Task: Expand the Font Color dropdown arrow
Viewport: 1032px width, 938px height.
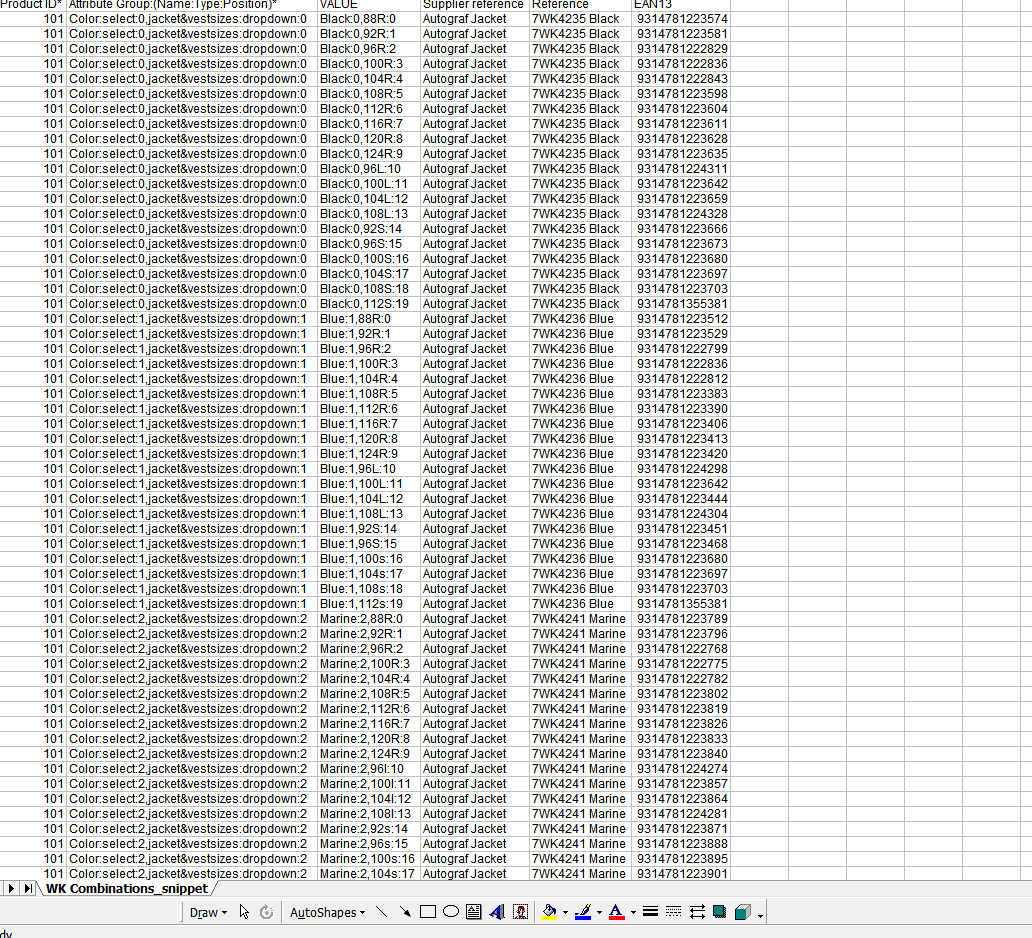Action: click(x=633, y=913)
